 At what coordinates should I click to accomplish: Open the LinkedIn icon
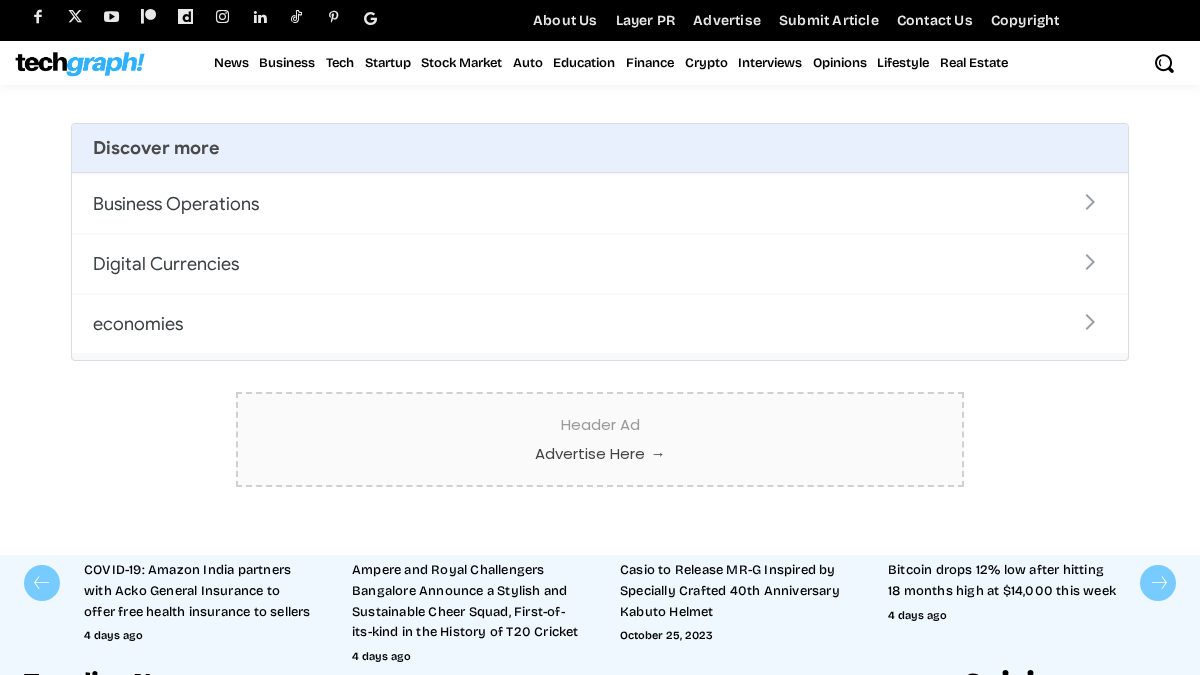(260, 17)
